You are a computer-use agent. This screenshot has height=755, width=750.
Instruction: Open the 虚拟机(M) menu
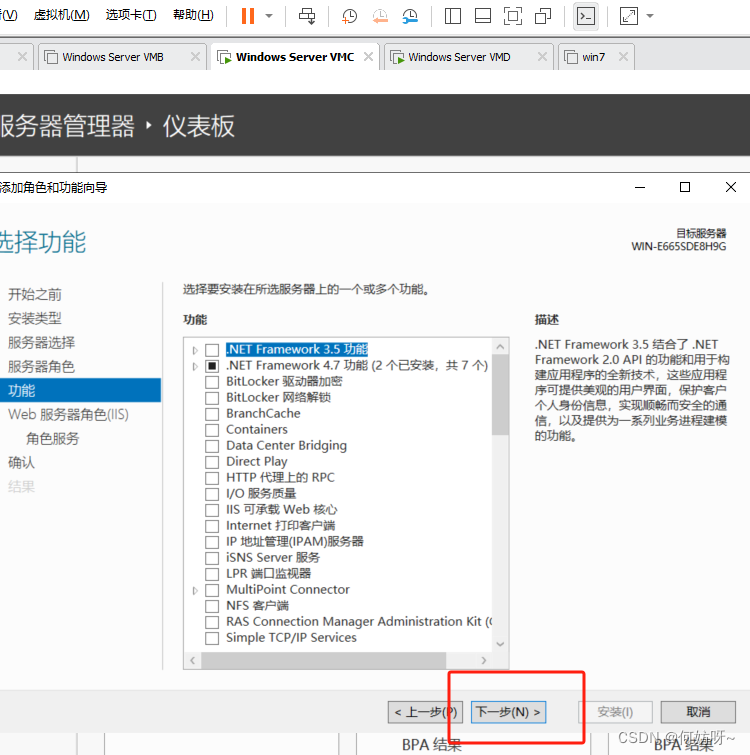(61, 15)
